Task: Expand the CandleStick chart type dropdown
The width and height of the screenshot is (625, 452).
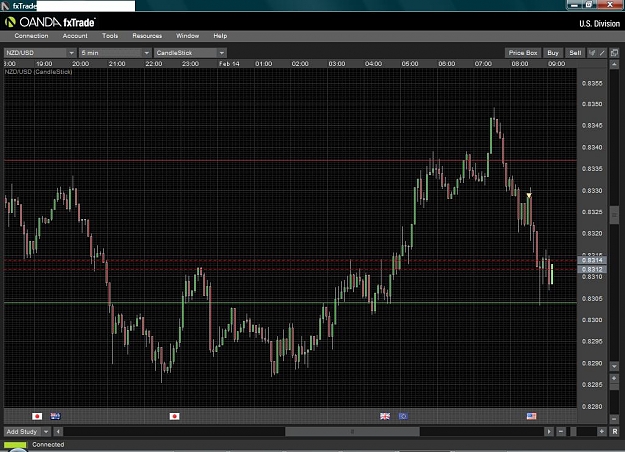Action: pyautogui.click(x=222, y=53)
